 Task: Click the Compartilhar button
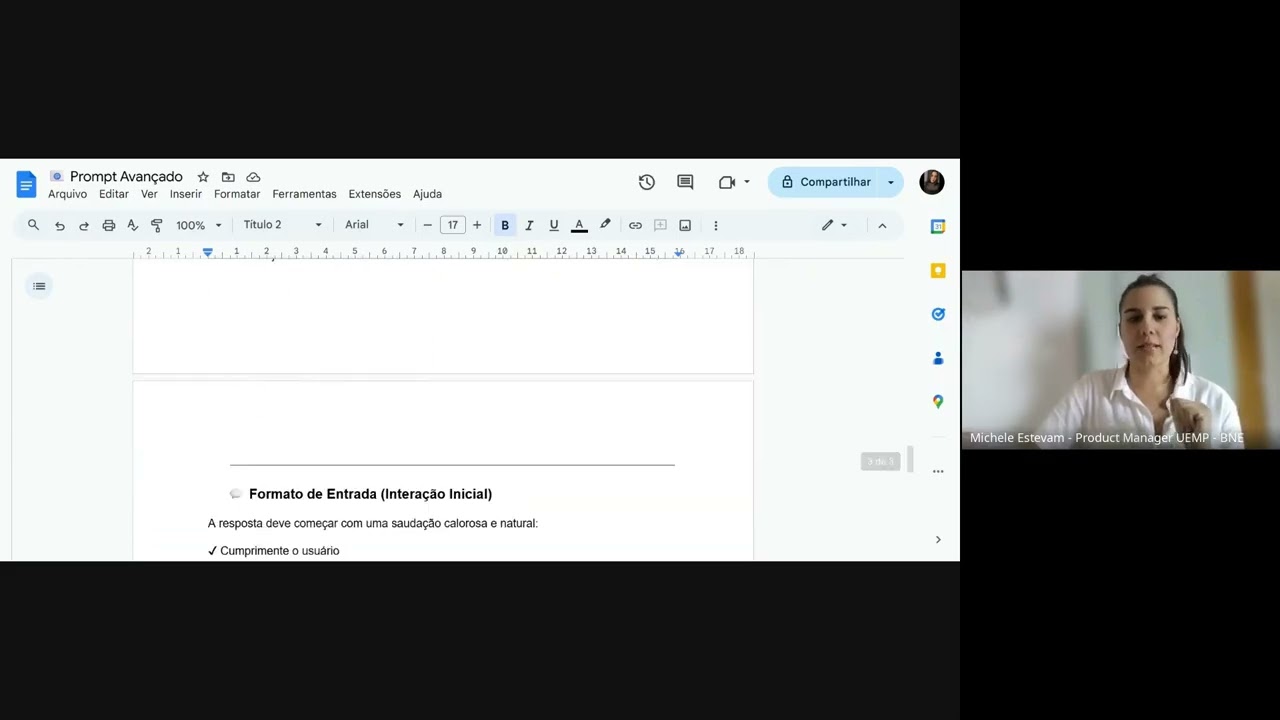point(826,182)
